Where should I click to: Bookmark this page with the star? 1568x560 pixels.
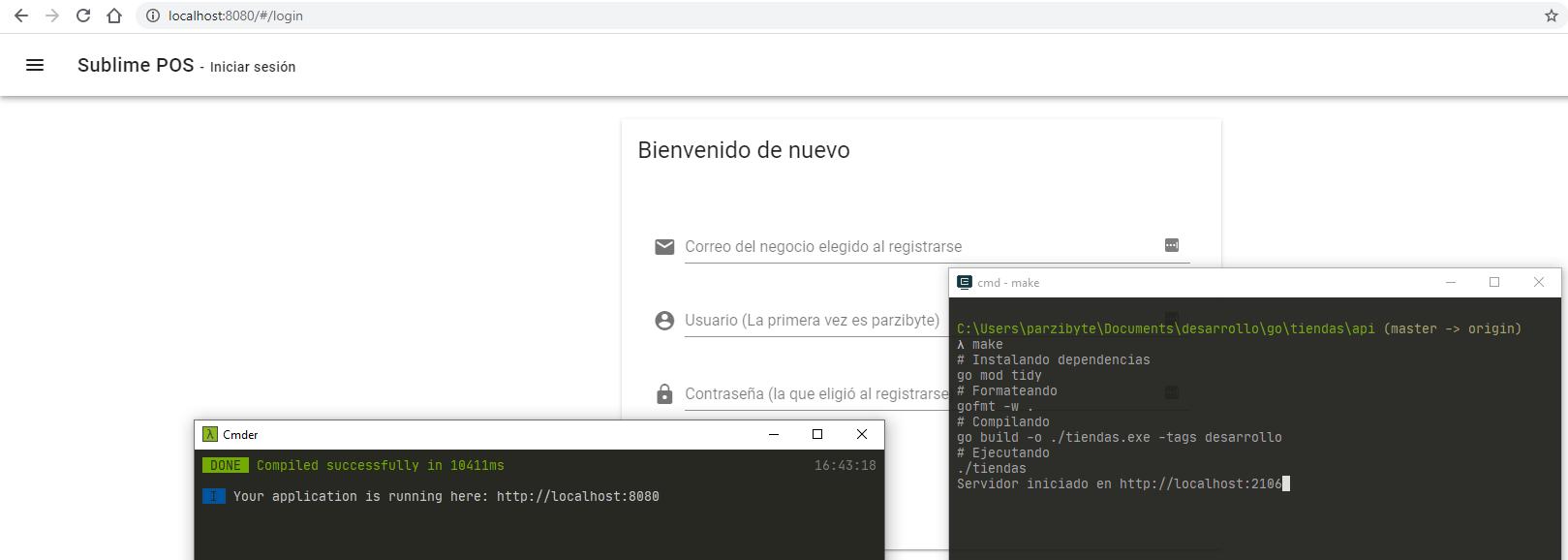1551,16
